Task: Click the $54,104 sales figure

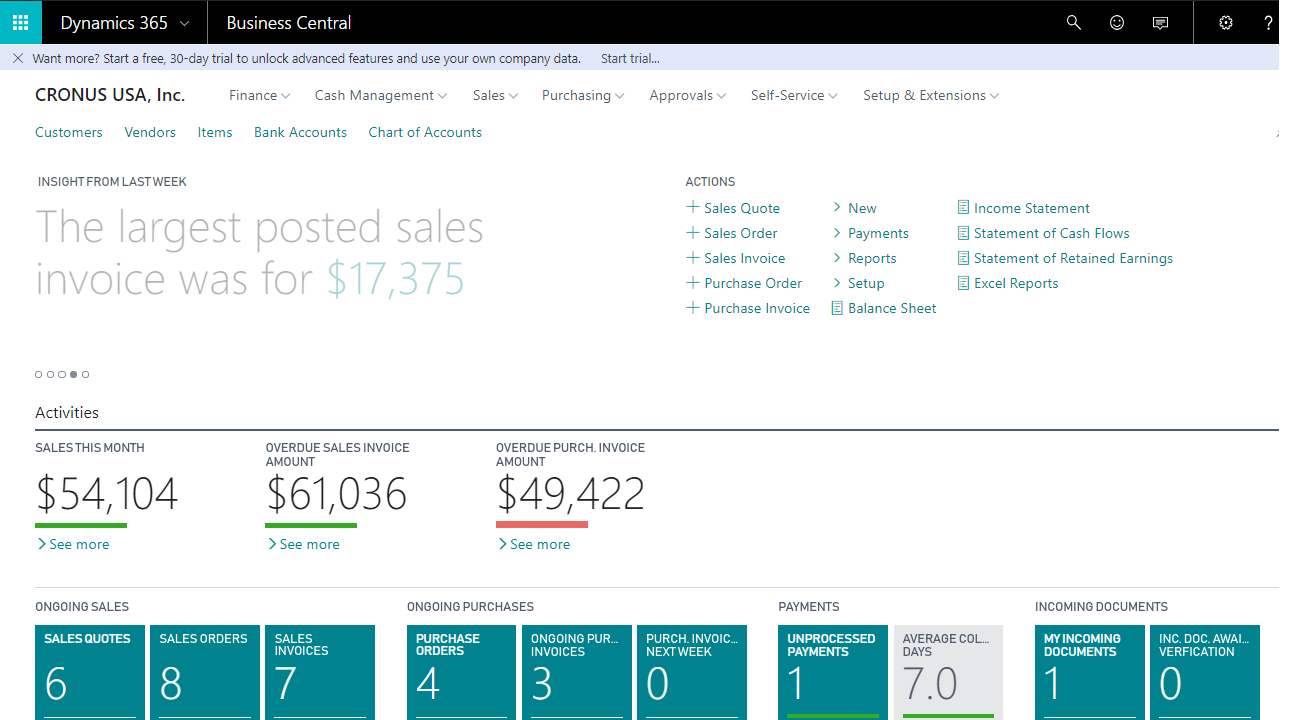Action: [x=106, y=494]
